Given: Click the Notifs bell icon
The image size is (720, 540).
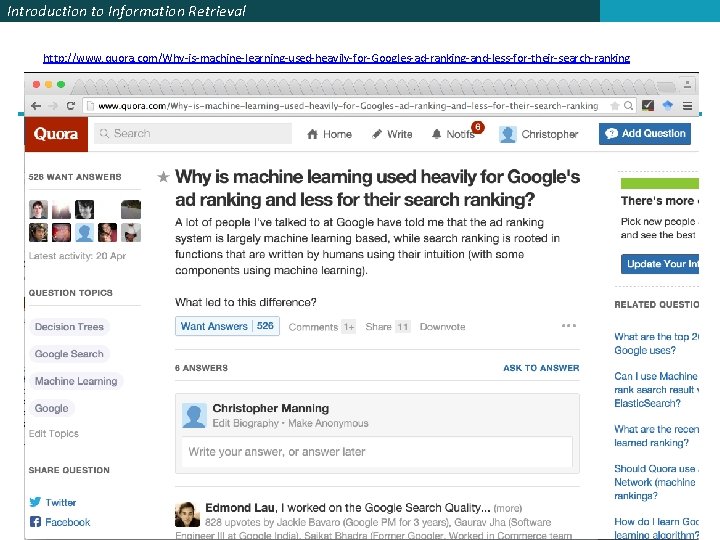Looking at the screenshot, I should click(x=436, y=134).
